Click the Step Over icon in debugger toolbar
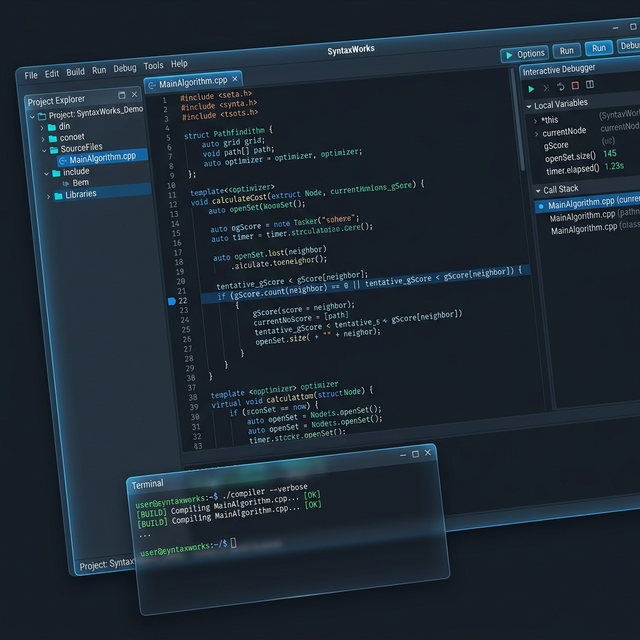Screen dimensions: 640x640 546,88
